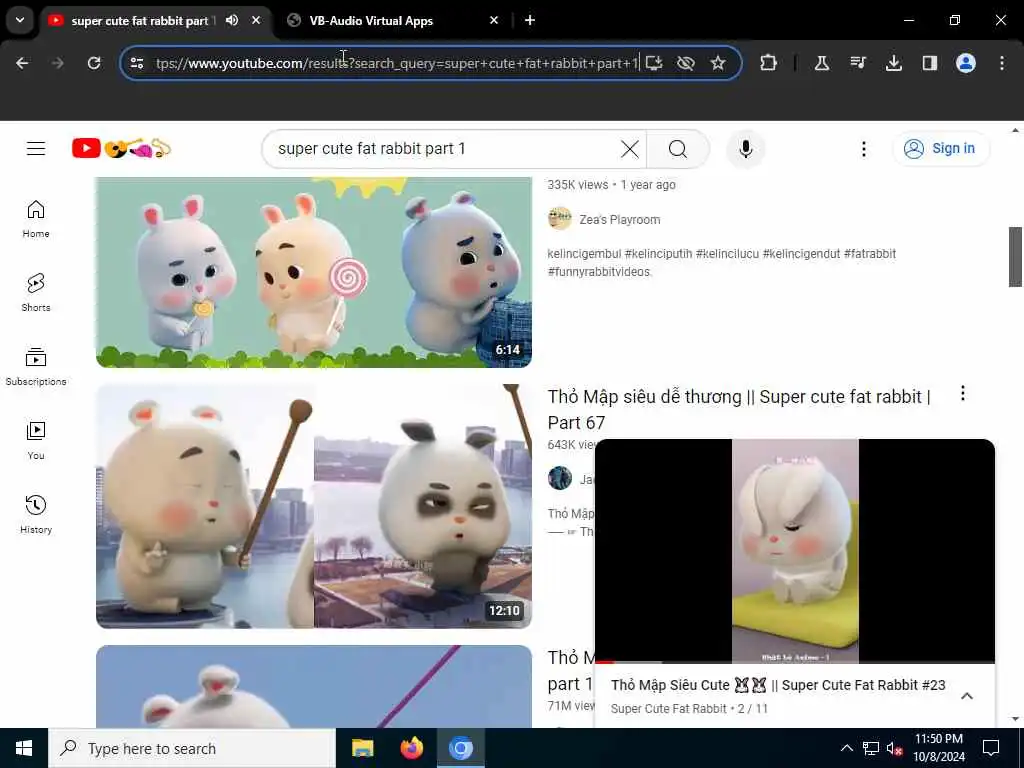Screen dimensions: 1024x768
Task: Open File Explorer from taskbar
Action: tap(362, 748)
